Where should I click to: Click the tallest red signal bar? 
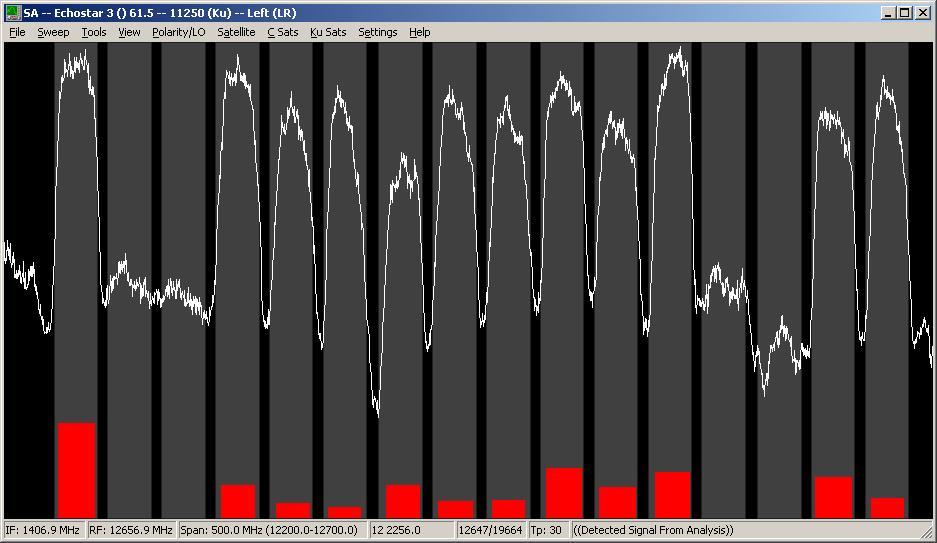pyautogui.click(x=76, y=470)
